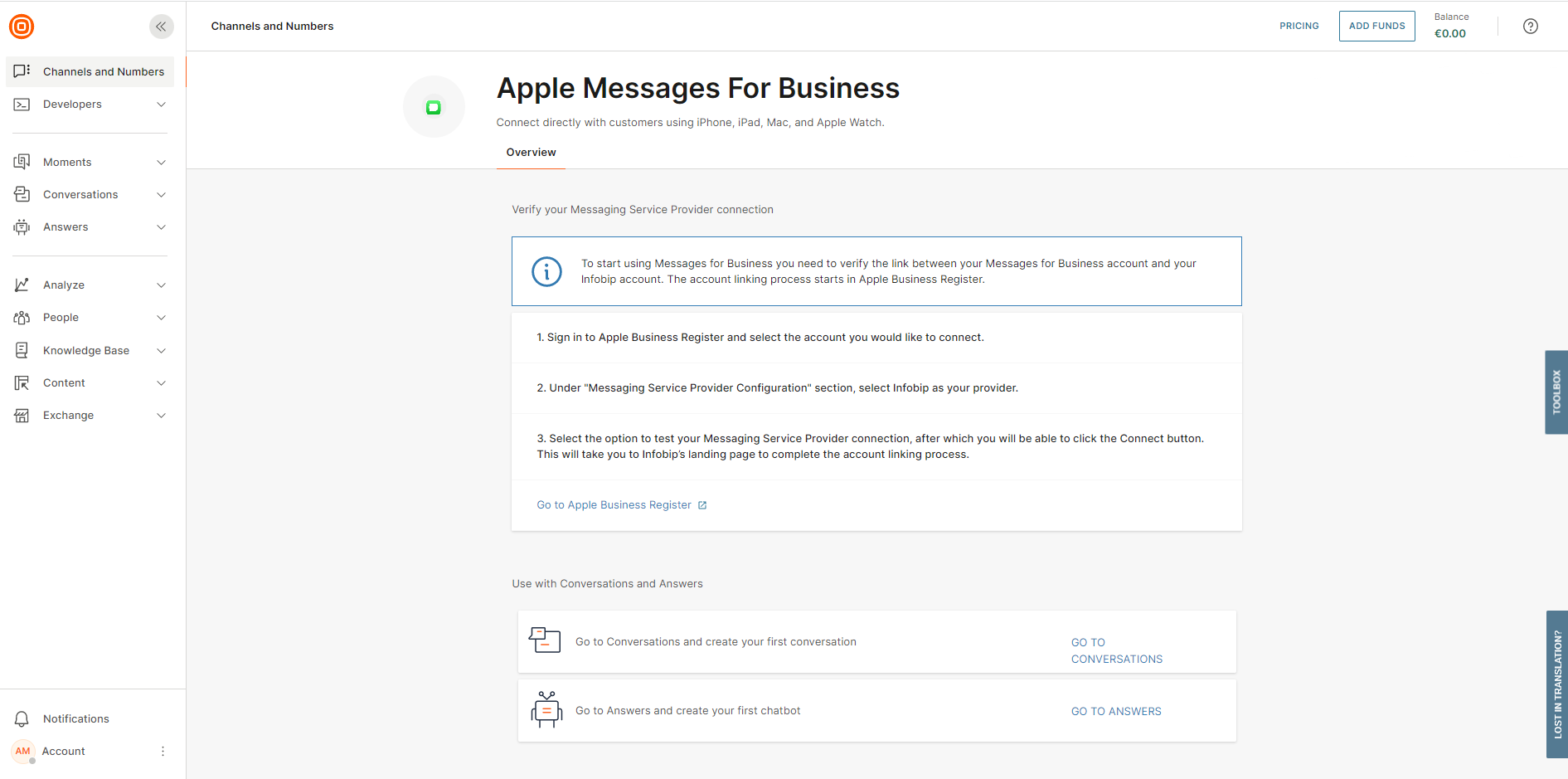Open the Notifications bell

(x=20, y=718)
